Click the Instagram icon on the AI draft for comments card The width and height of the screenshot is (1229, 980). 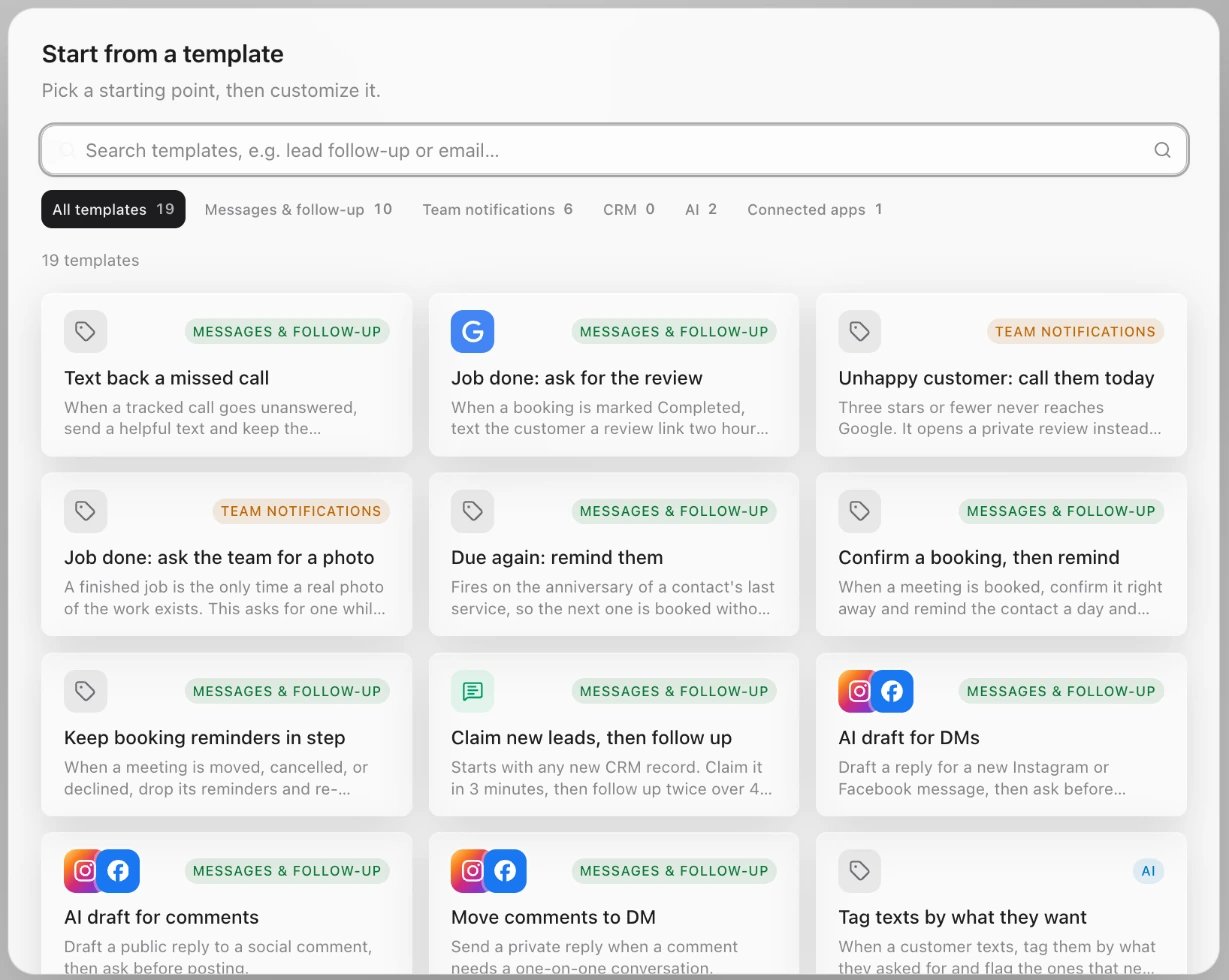coord(81,871)
